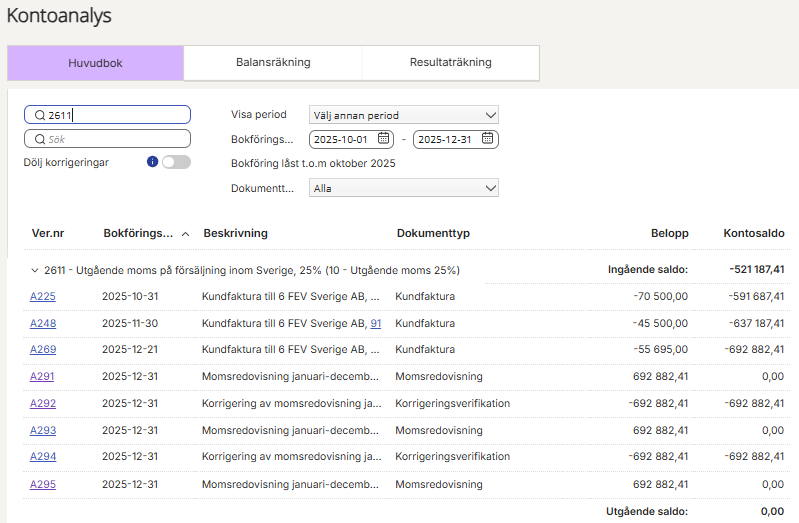Image resolution: width=799 pixels, height=523 pixels.
Task: Sort by the Beskrivning column header
Action: 235,233
